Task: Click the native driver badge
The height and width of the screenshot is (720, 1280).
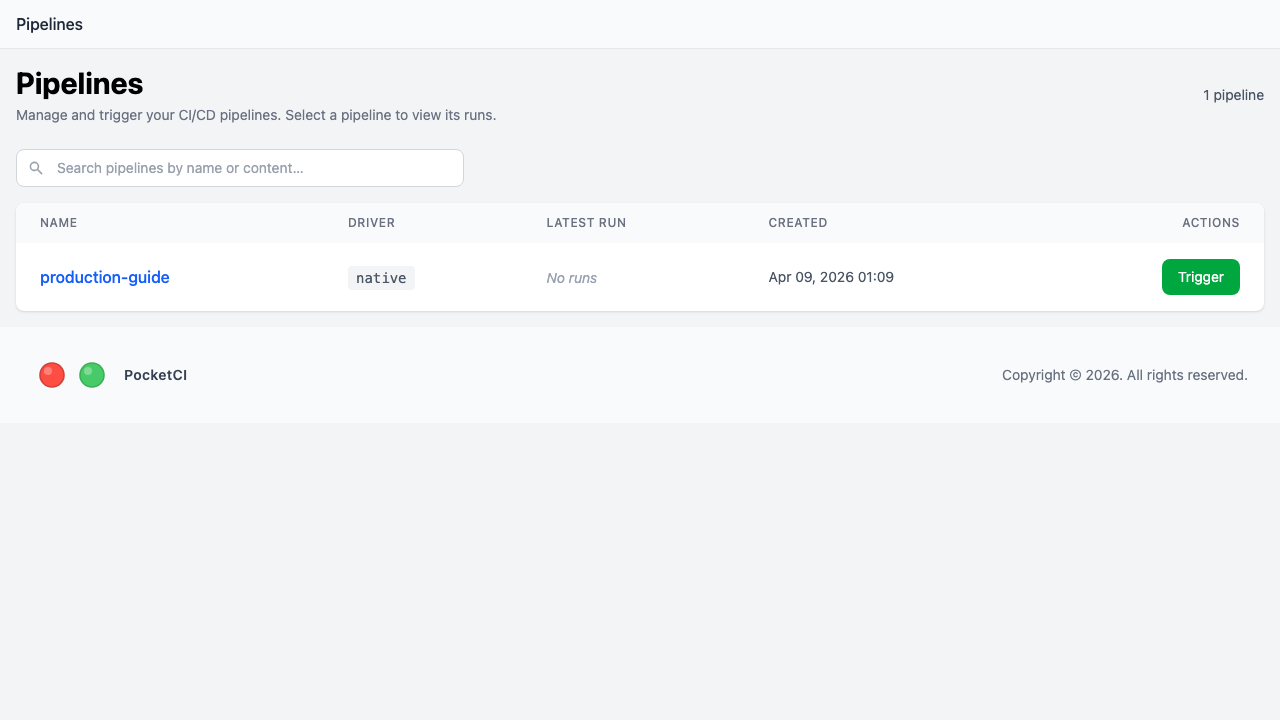Action: click(x=381, y=278)
